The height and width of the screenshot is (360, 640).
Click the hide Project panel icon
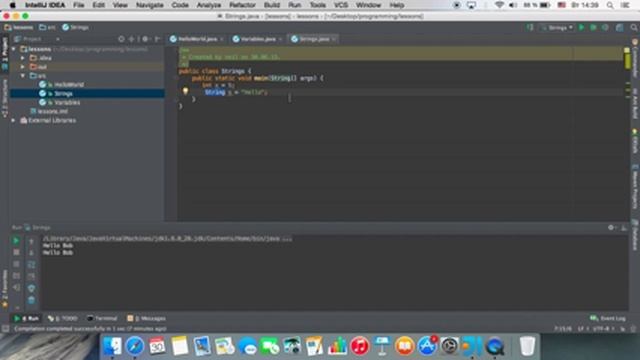coord(157,39)
